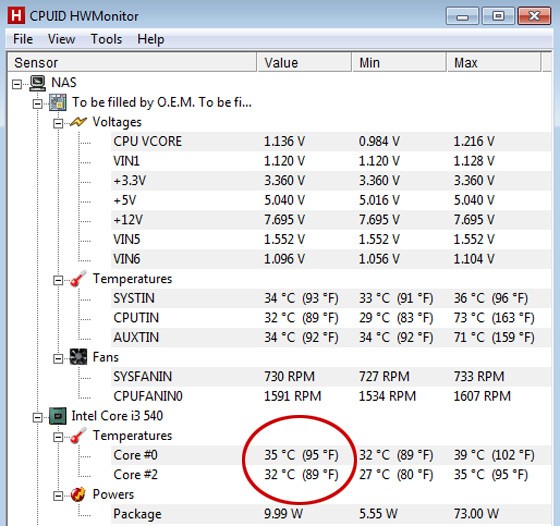The height and width of the screenshot is (526, 560).
Task: Select the Package power row
Action: (331, 514)
